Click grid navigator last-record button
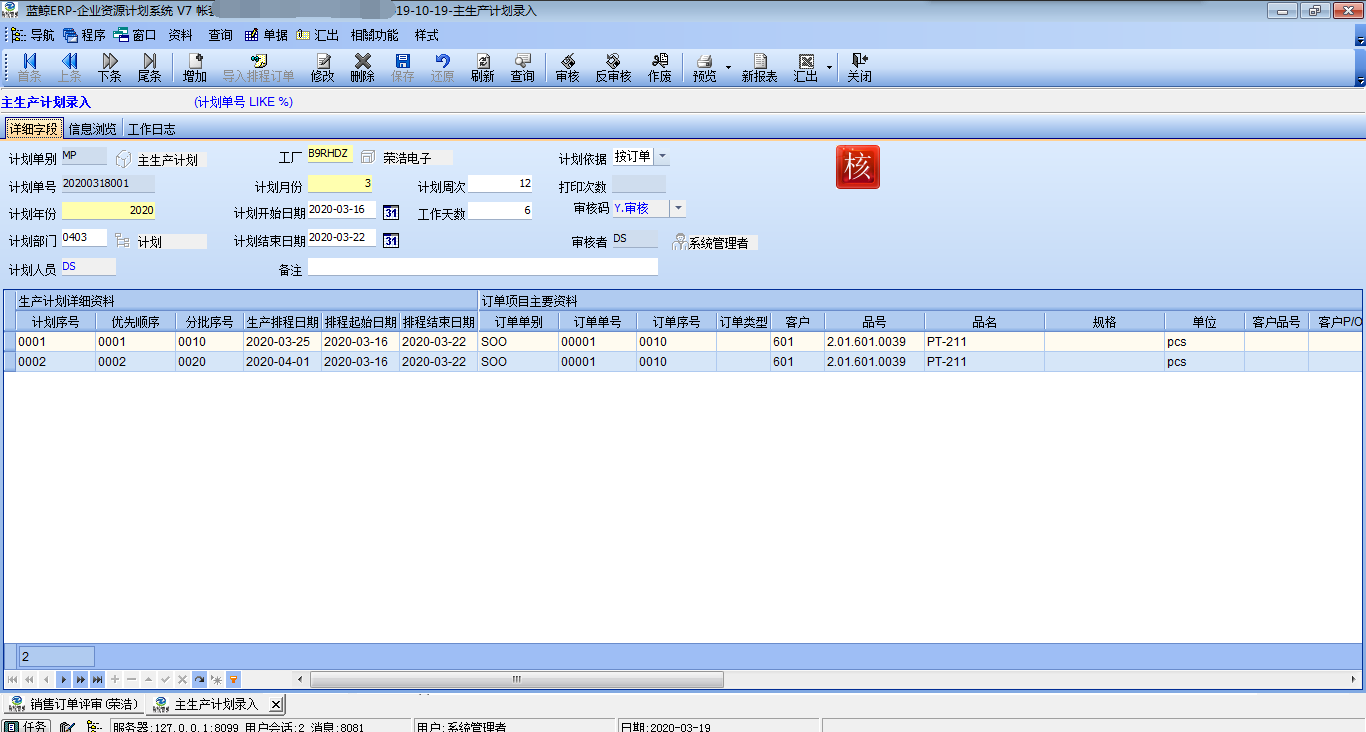Screen dimensions: 1366x732 tap(97, 679)
